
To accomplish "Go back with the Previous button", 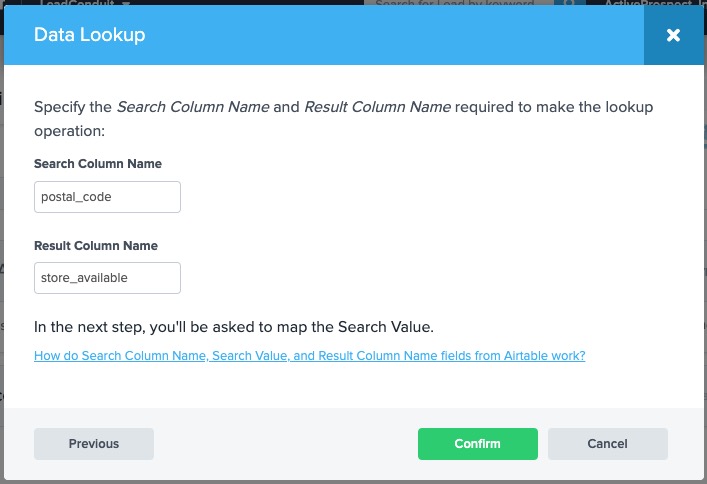I will (x=94, y=444).
